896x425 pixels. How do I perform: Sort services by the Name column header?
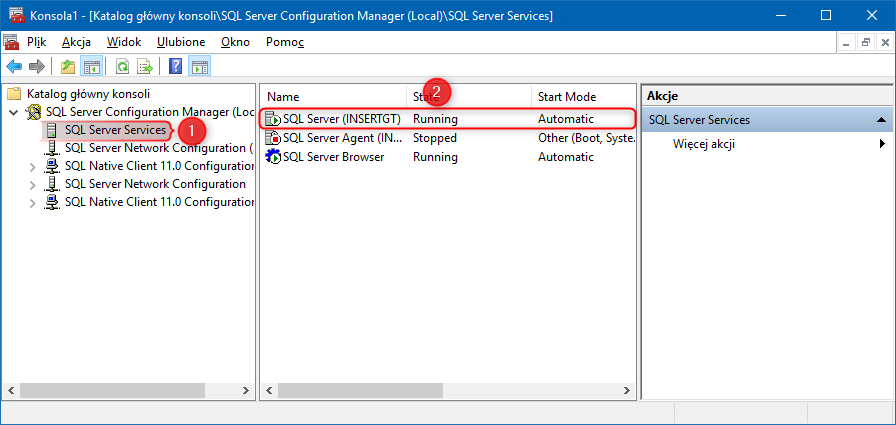(x=334, y=97)
